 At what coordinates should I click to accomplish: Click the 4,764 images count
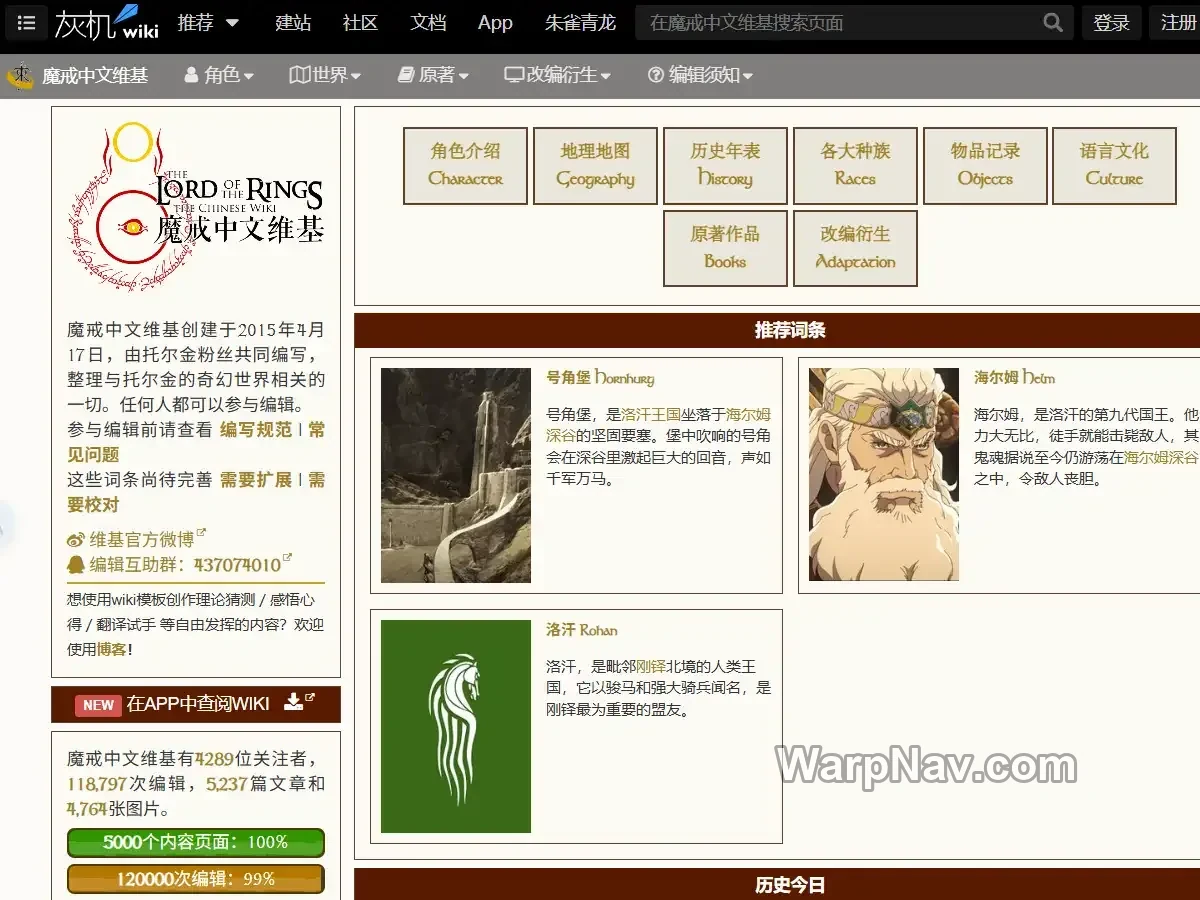click(87, 809)
